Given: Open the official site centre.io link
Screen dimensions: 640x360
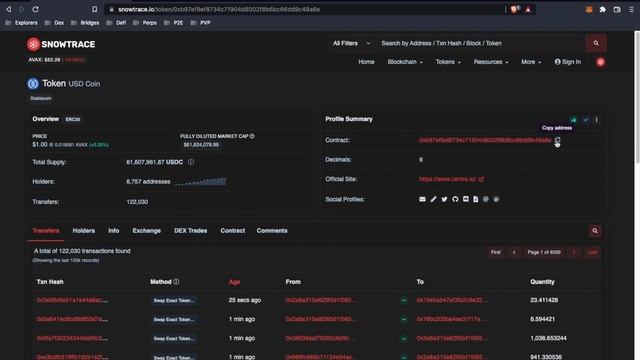Looking at the screenshot, I should (x=451, y=179).
